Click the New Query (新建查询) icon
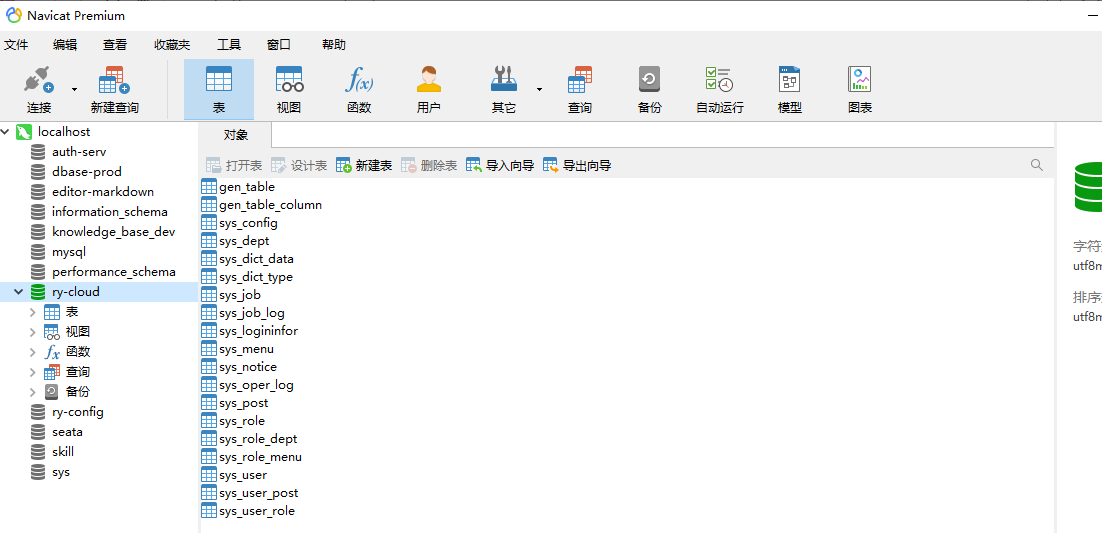Screen dimensions: 1102x533 (115, 79)
